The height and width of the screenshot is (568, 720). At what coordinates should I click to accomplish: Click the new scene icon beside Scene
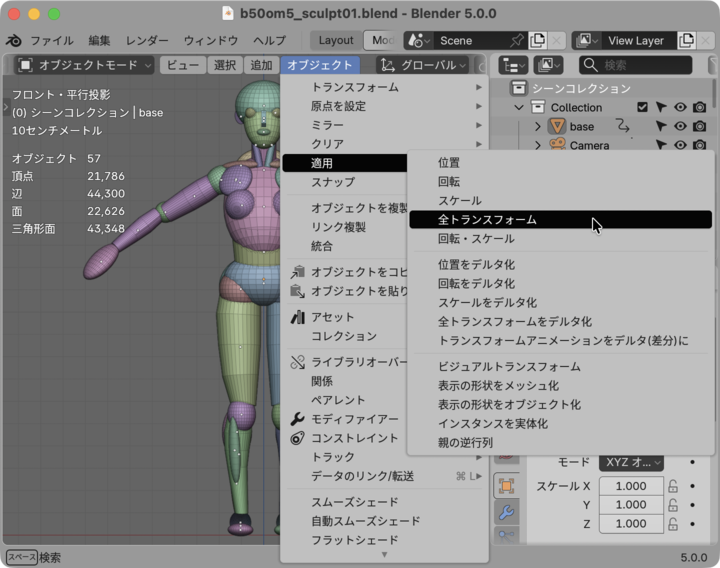click(x=537, y=40)
